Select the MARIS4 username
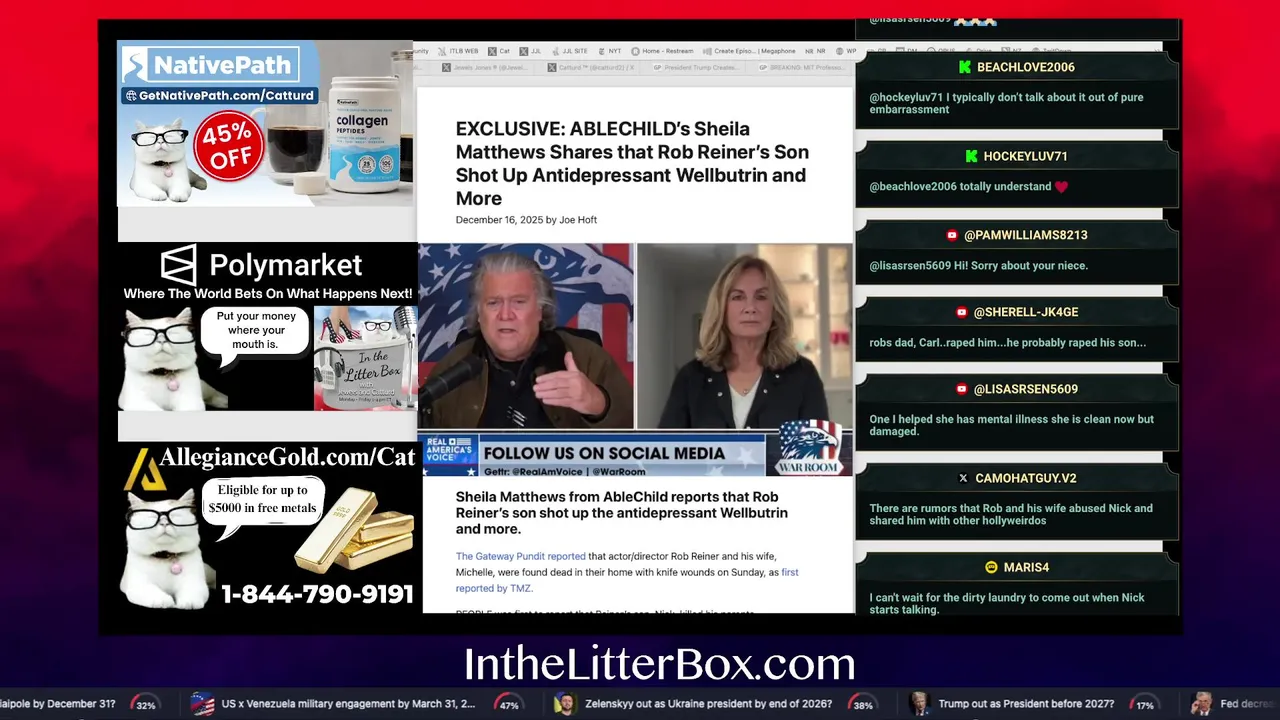1280x720 pixels. (1026, 567)
